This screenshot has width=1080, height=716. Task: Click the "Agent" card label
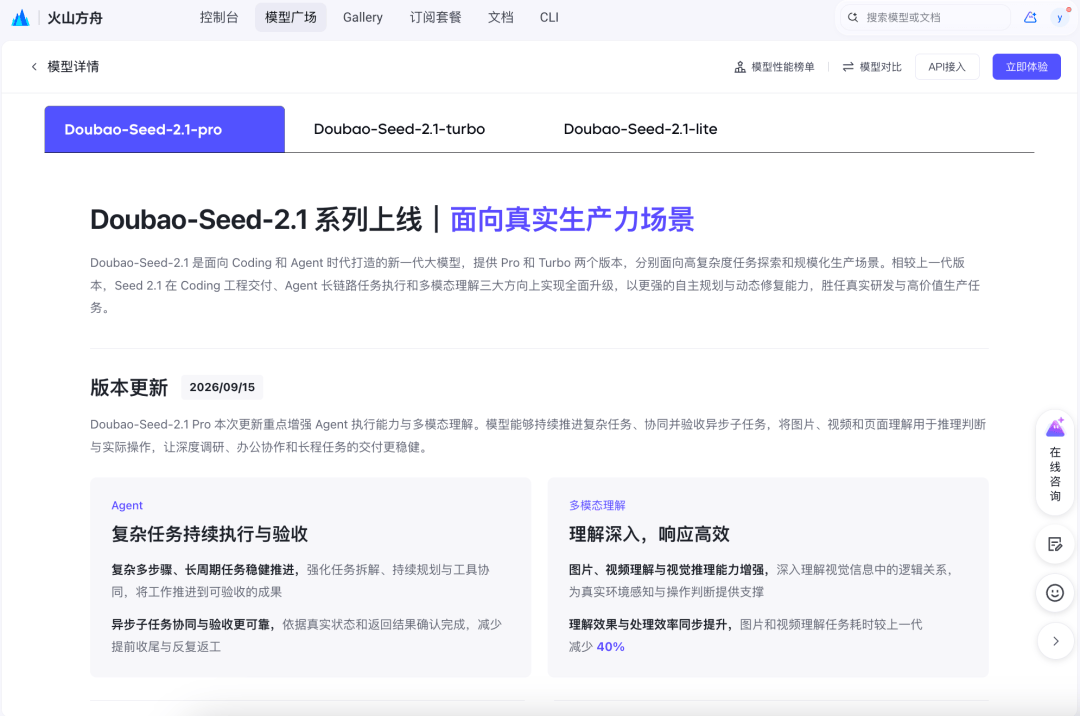(127, 505)
